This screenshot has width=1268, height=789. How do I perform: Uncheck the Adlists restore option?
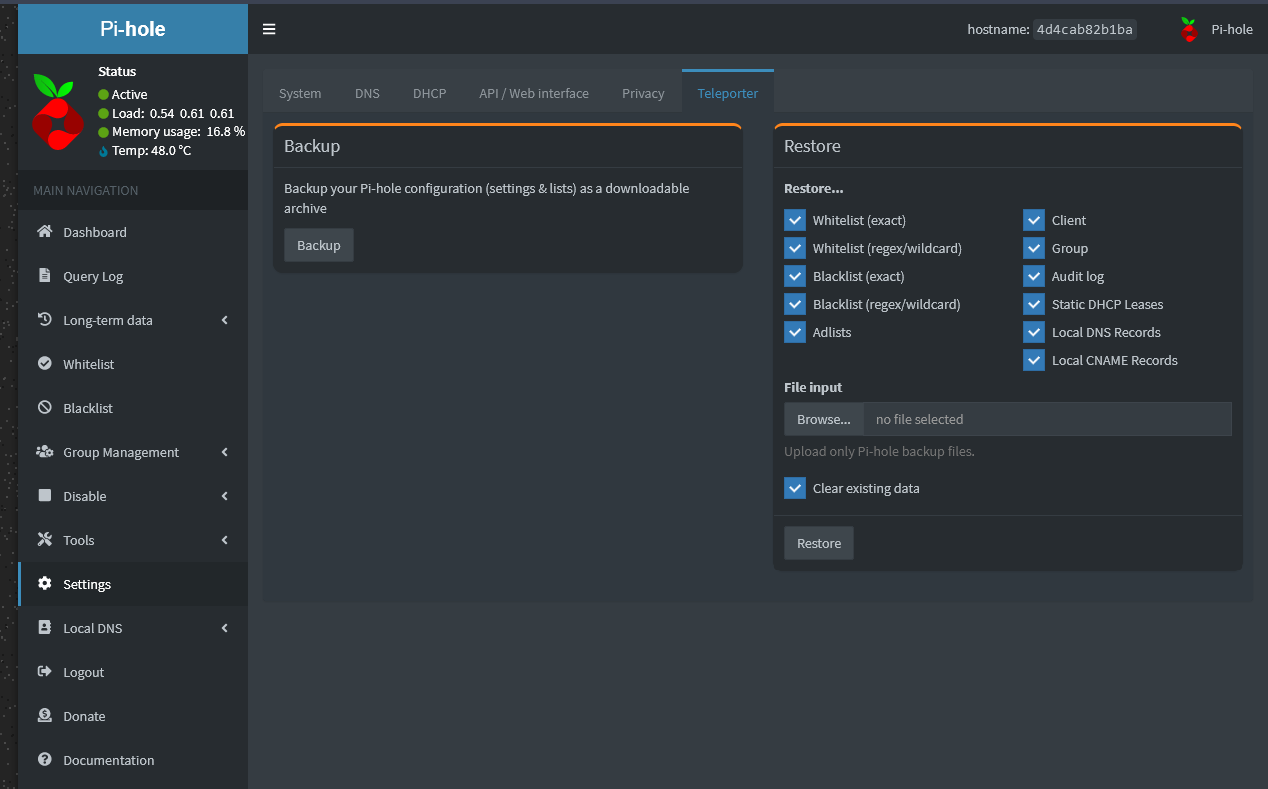click(795, 332)
